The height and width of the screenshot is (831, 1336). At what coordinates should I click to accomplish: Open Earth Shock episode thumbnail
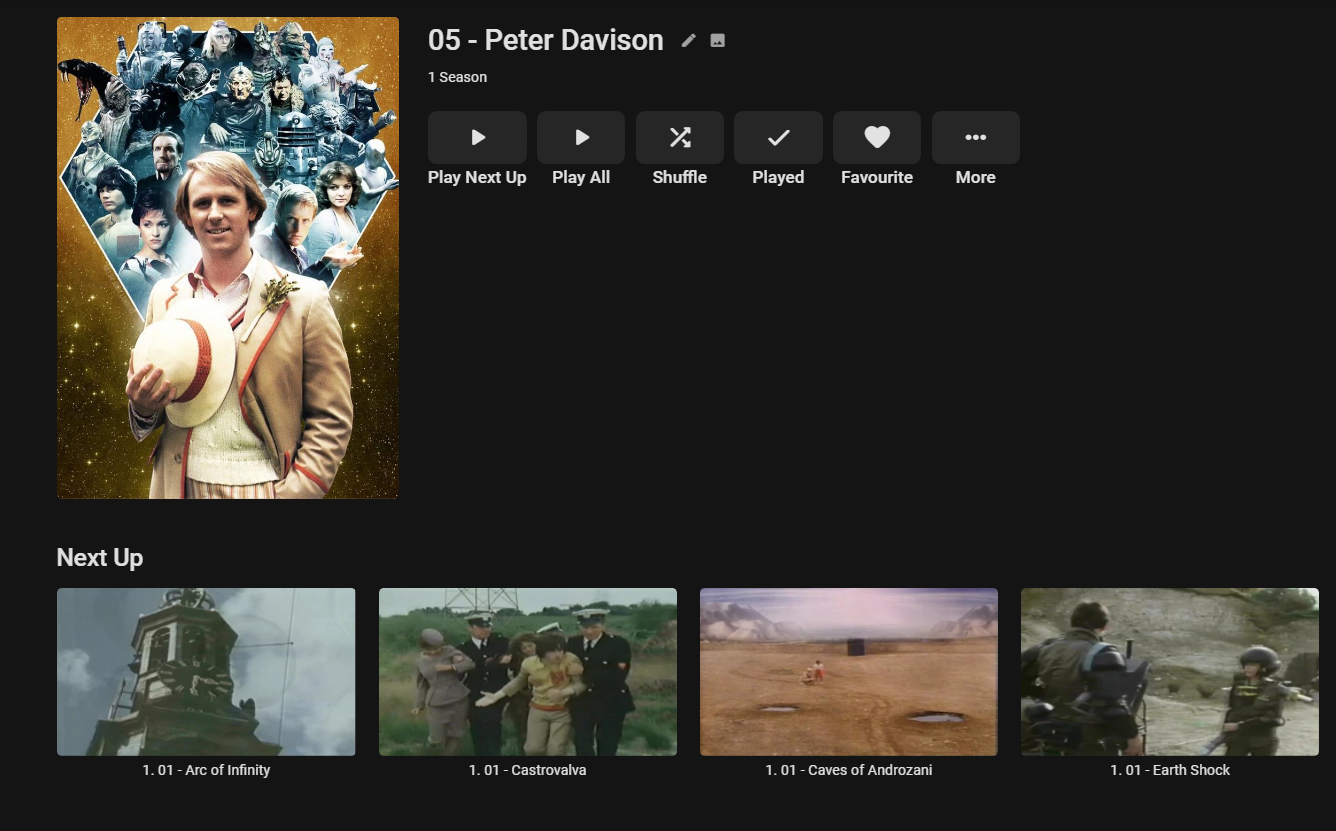pos(1170,672)
